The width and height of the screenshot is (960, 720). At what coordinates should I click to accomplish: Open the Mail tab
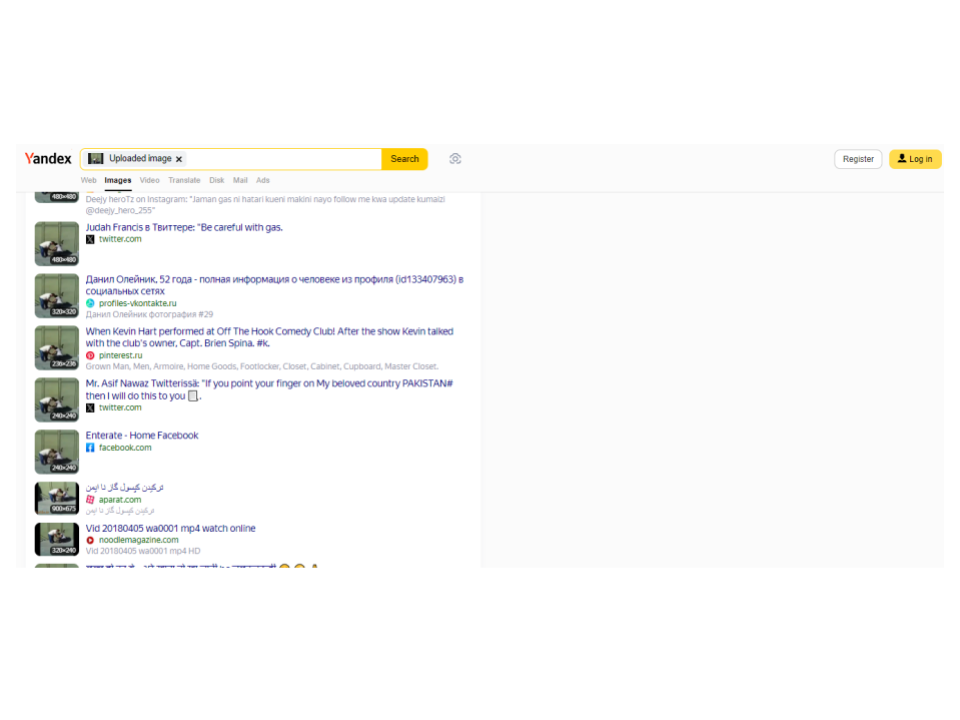point(240,181)
